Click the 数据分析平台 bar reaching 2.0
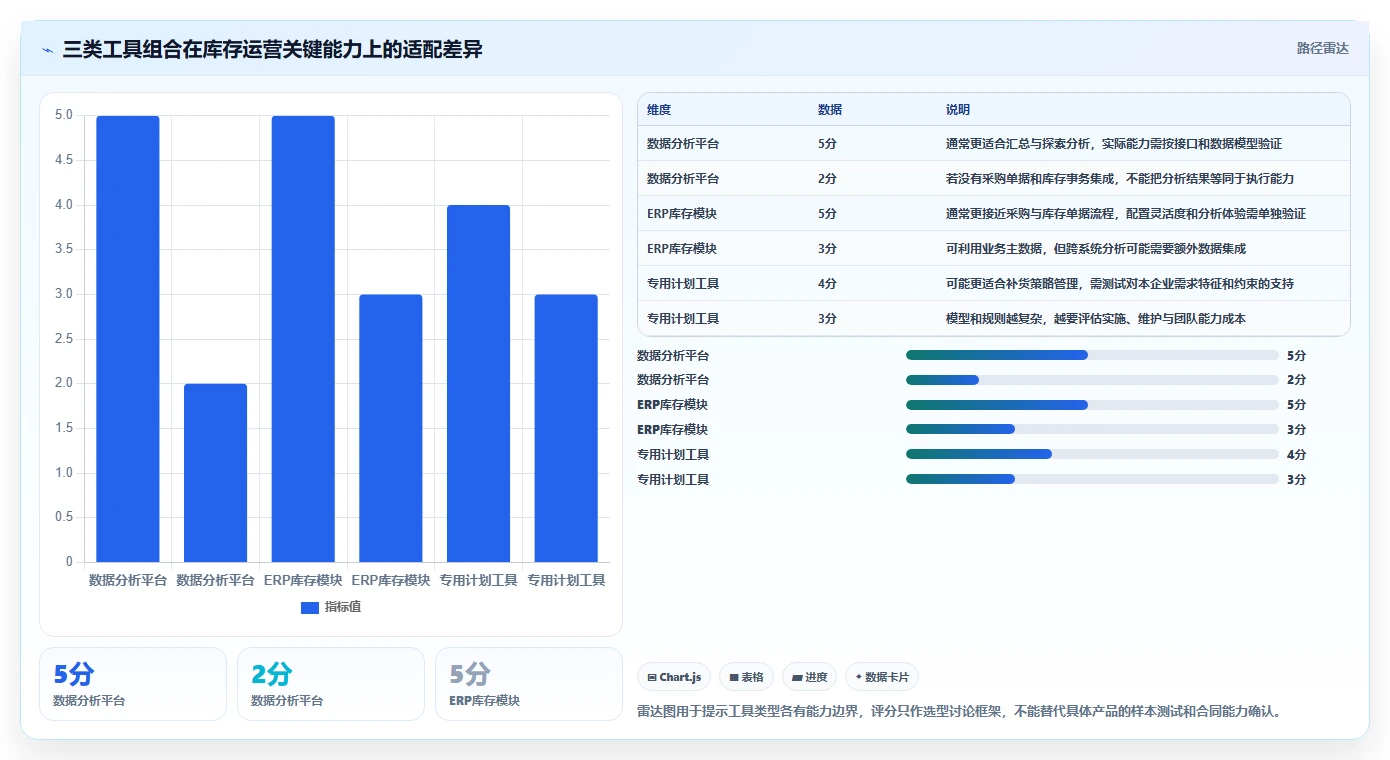 click(x=215, y=473)
